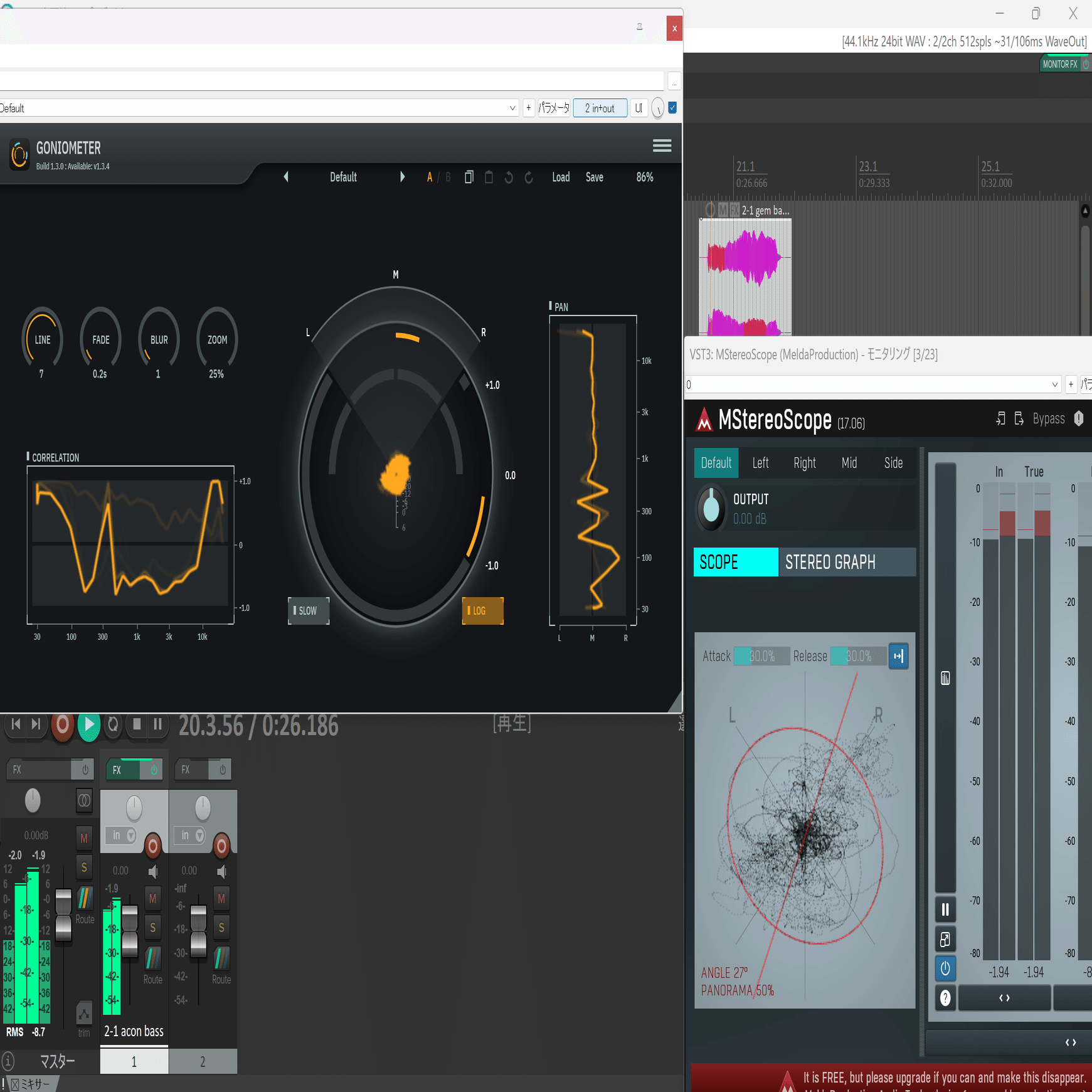Undo the last Goniometer change

click(x=509, y=177)
